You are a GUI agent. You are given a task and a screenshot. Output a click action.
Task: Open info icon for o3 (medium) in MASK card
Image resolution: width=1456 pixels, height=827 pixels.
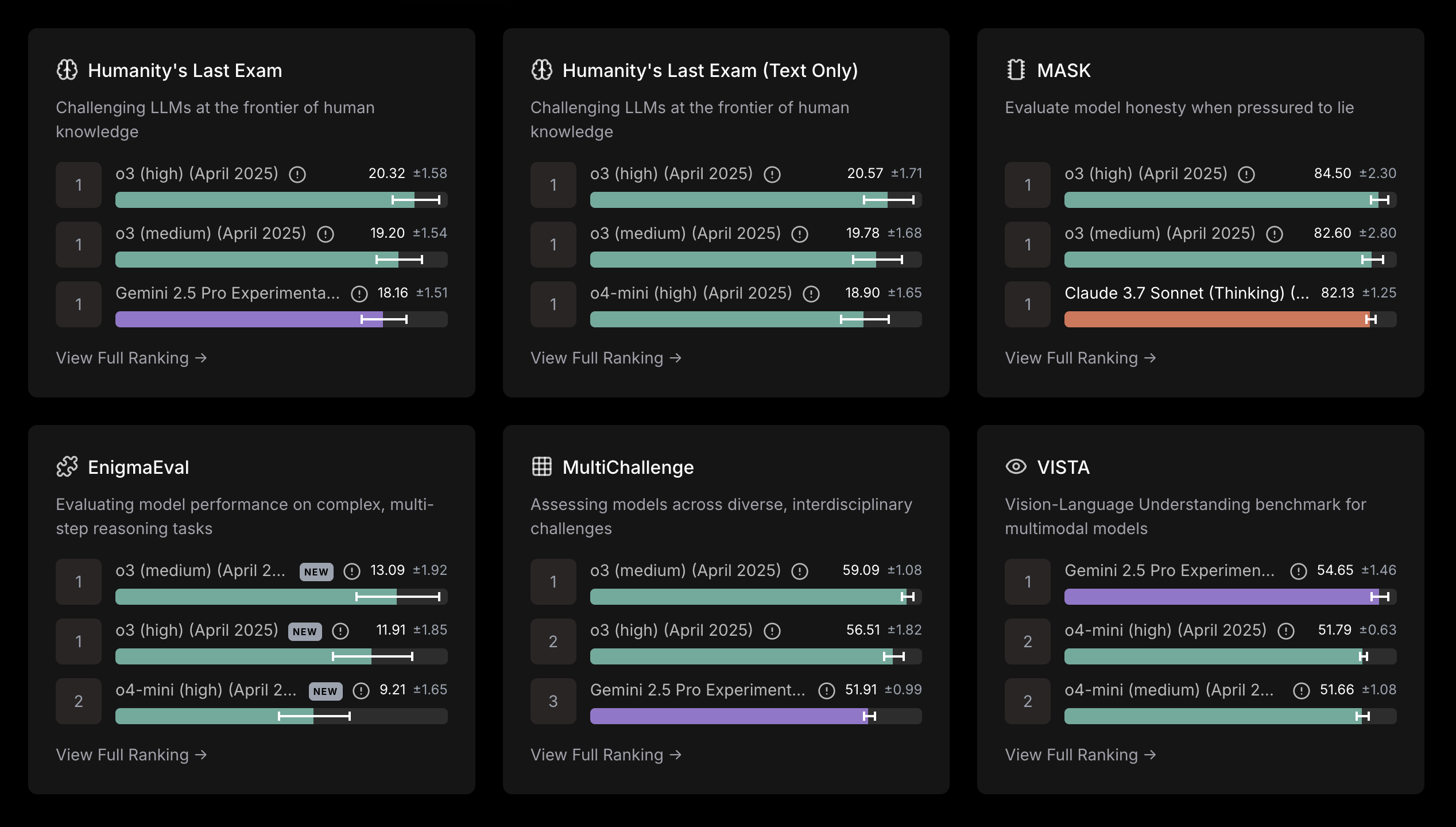1275,234
